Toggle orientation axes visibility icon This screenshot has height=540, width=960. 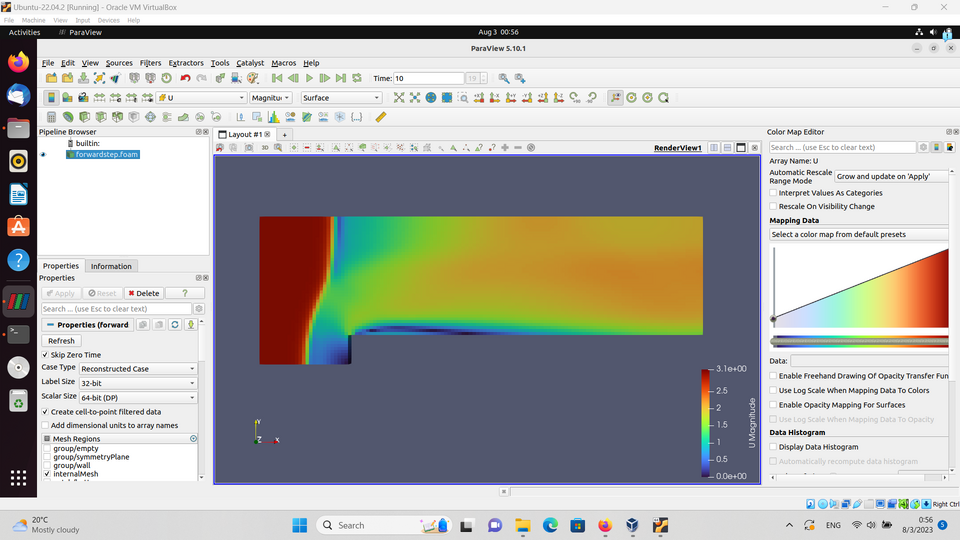(615, 98)
